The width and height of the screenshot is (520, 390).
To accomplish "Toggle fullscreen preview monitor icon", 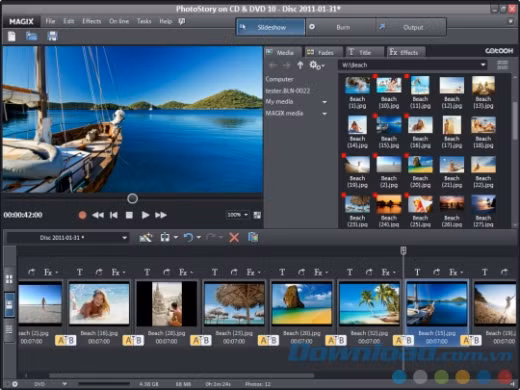I will point(257,215).
